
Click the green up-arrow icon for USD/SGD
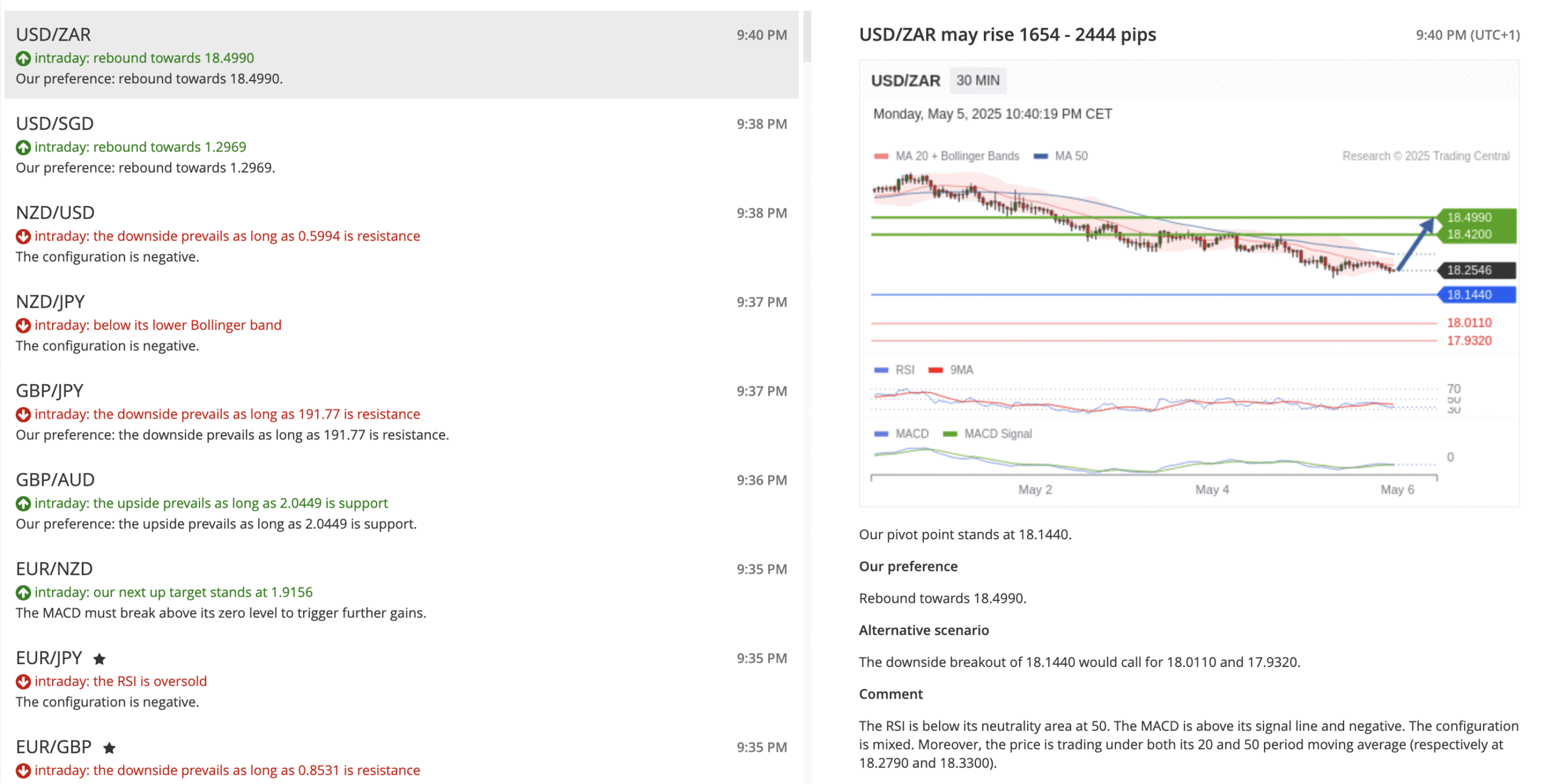pos(23,148)
